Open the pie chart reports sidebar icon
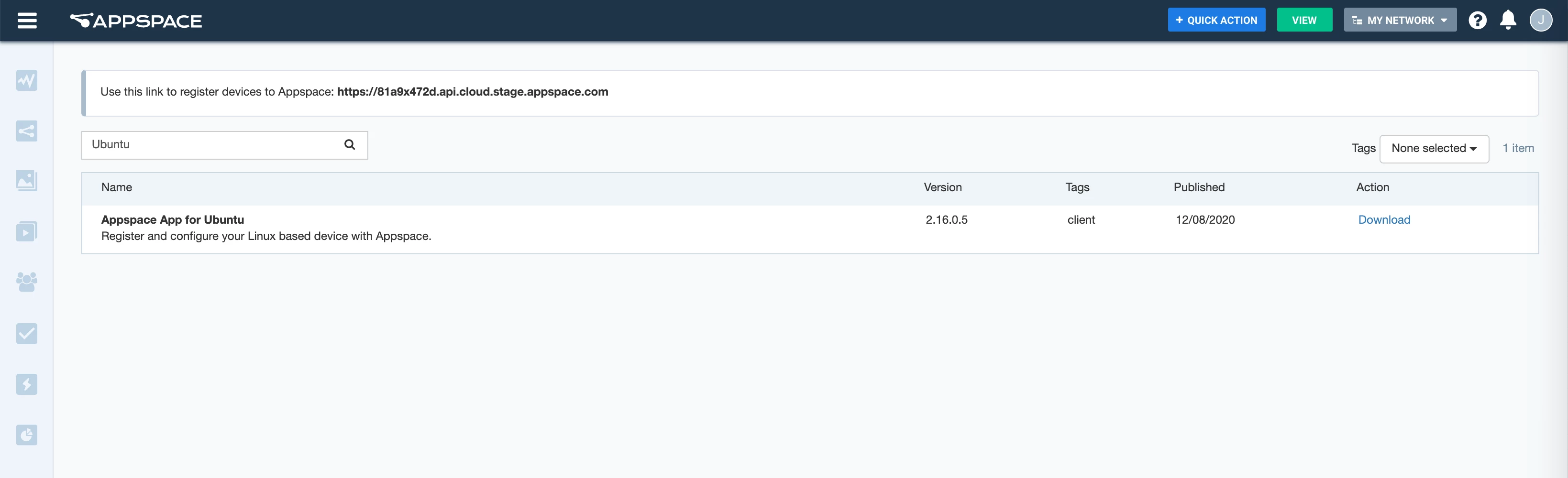 (27, 435)
